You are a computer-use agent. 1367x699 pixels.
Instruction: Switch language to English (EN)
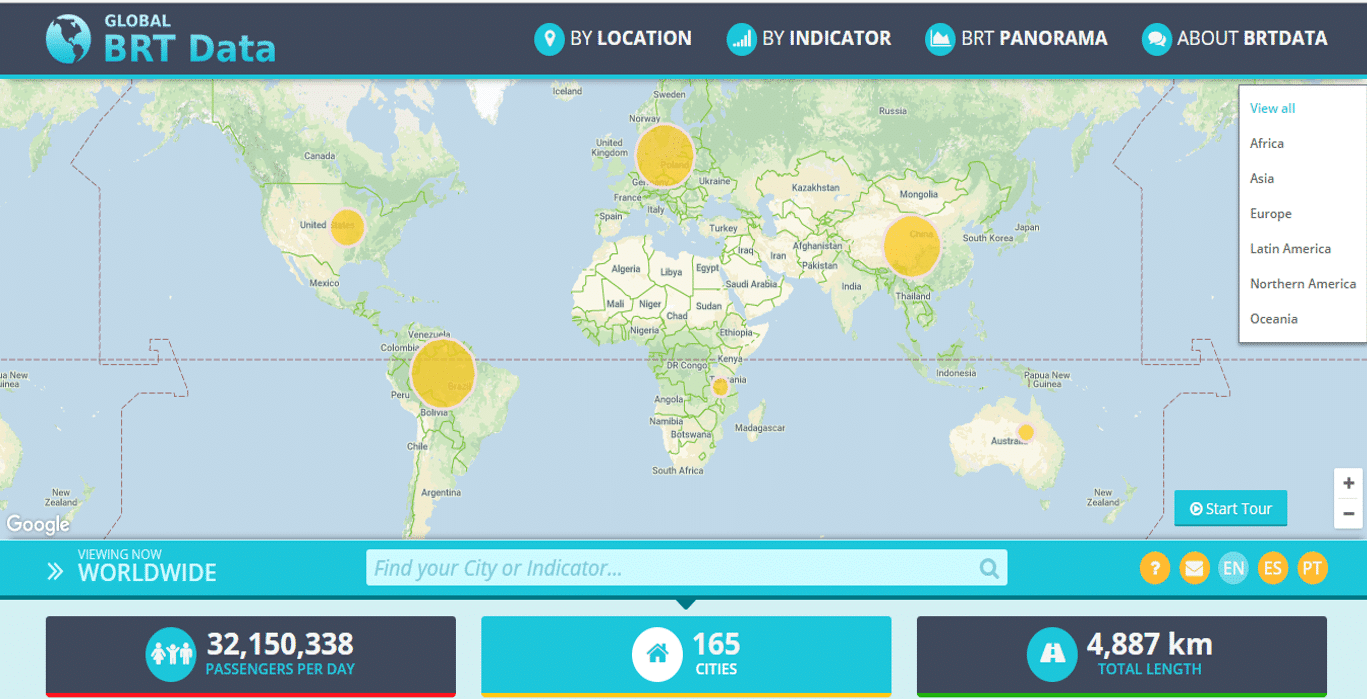(1233, 569)
